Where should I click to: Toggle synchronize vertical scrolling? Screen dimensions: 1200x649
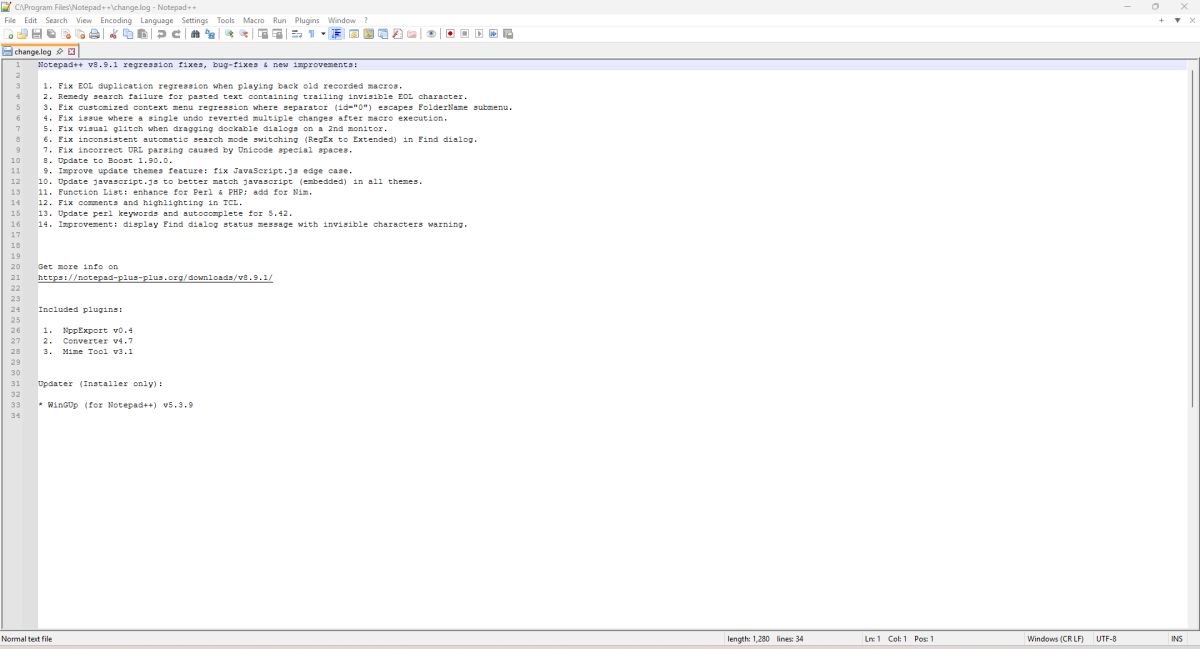click(262, 33)
